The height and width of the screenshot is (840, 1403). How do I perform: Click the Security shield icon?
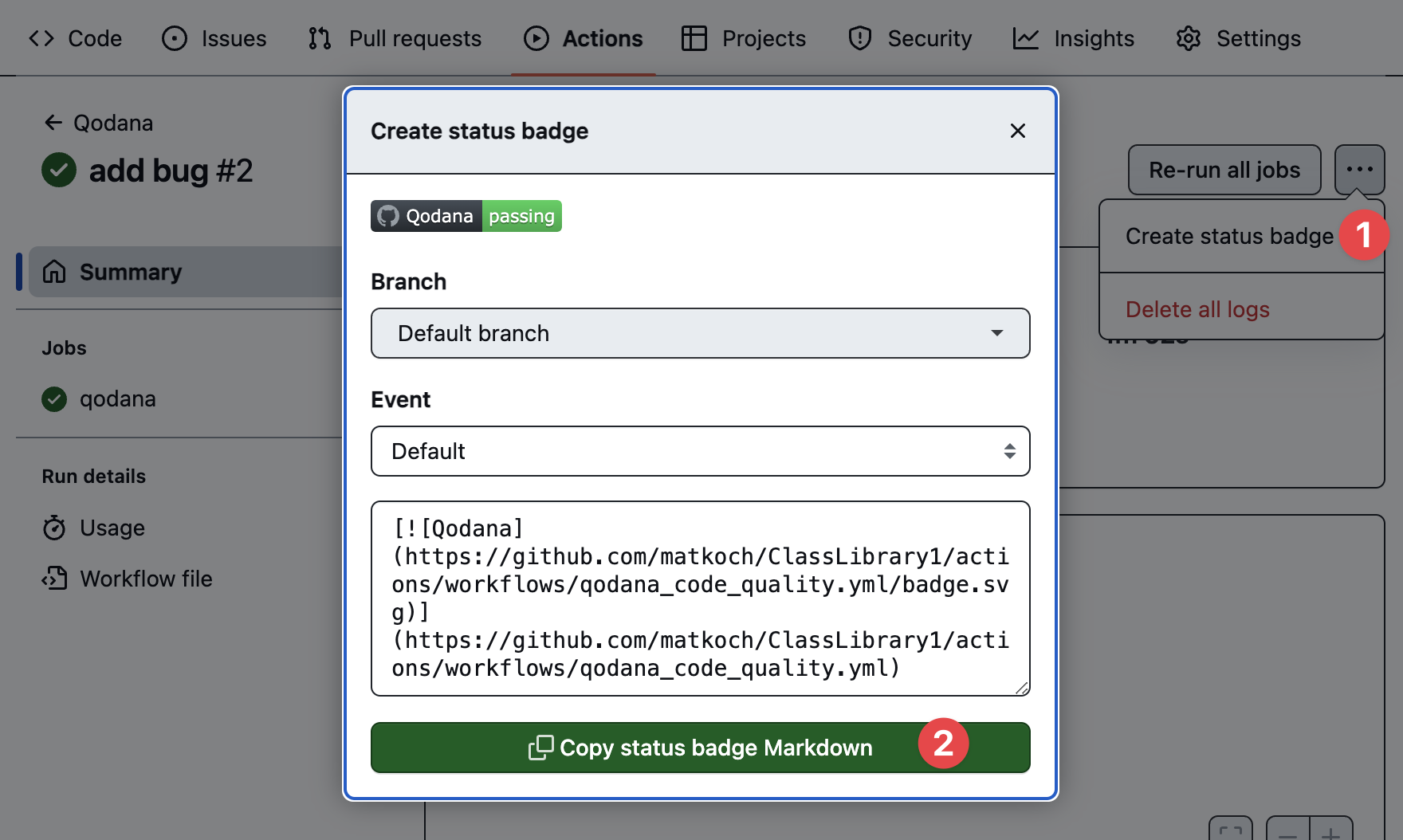pyautogui.click(x=860, y=38)
